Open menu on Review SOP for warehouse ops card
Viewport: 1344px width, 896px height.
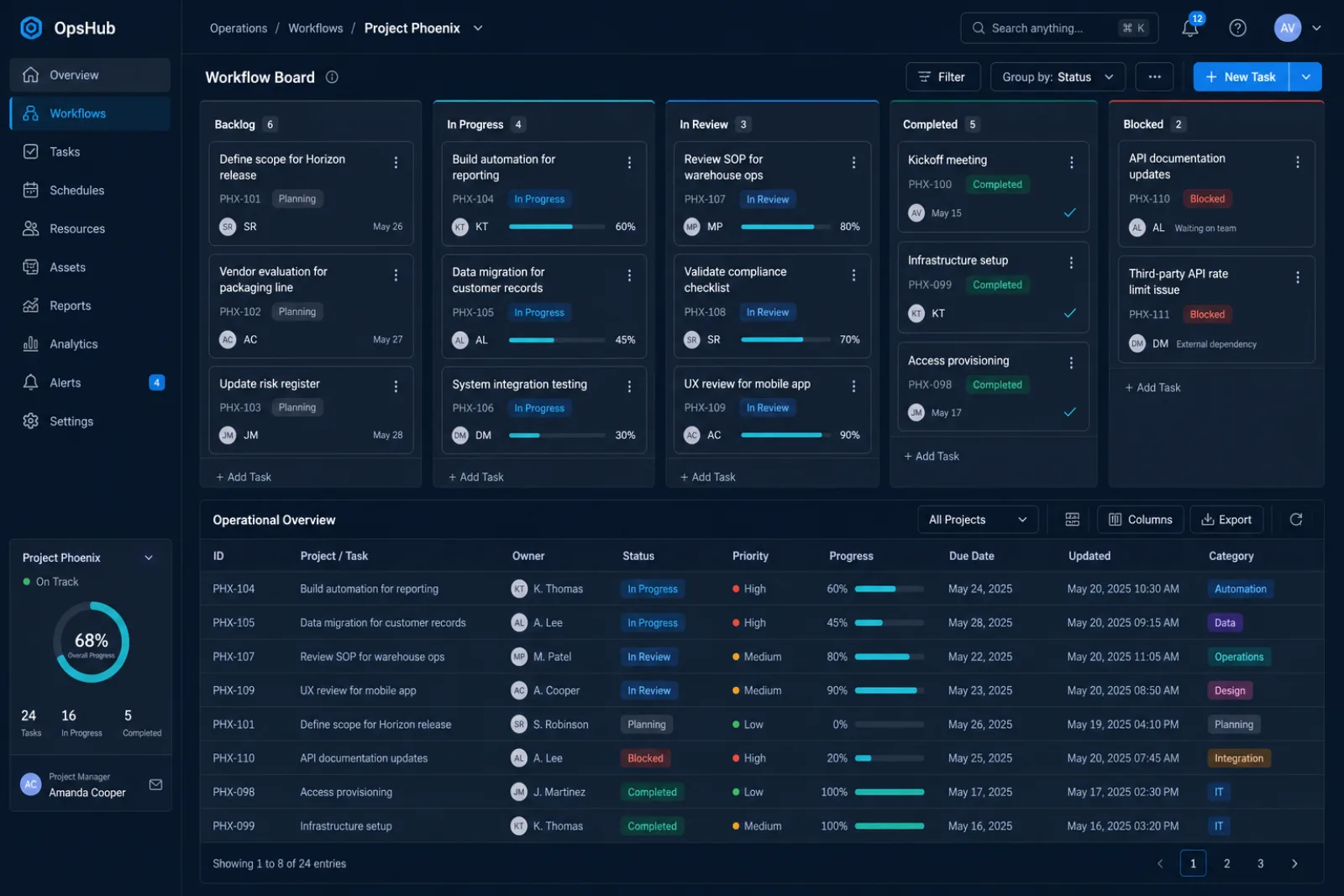[x=853, y=163]
